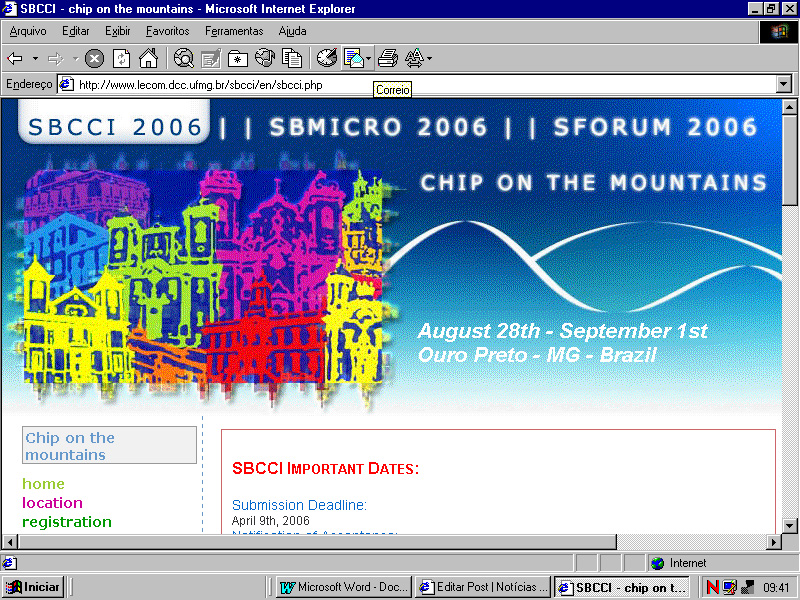This screenshot has width=800, height=600.
Task: Click the vertical scrollbar thumb
Action: 789,160
